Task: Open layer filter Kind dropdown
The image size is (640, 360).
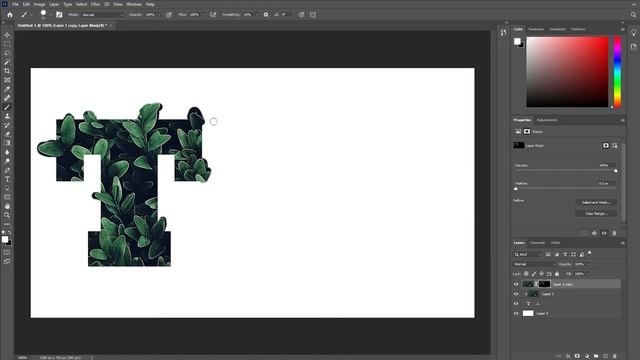Action: click(527, 254)
